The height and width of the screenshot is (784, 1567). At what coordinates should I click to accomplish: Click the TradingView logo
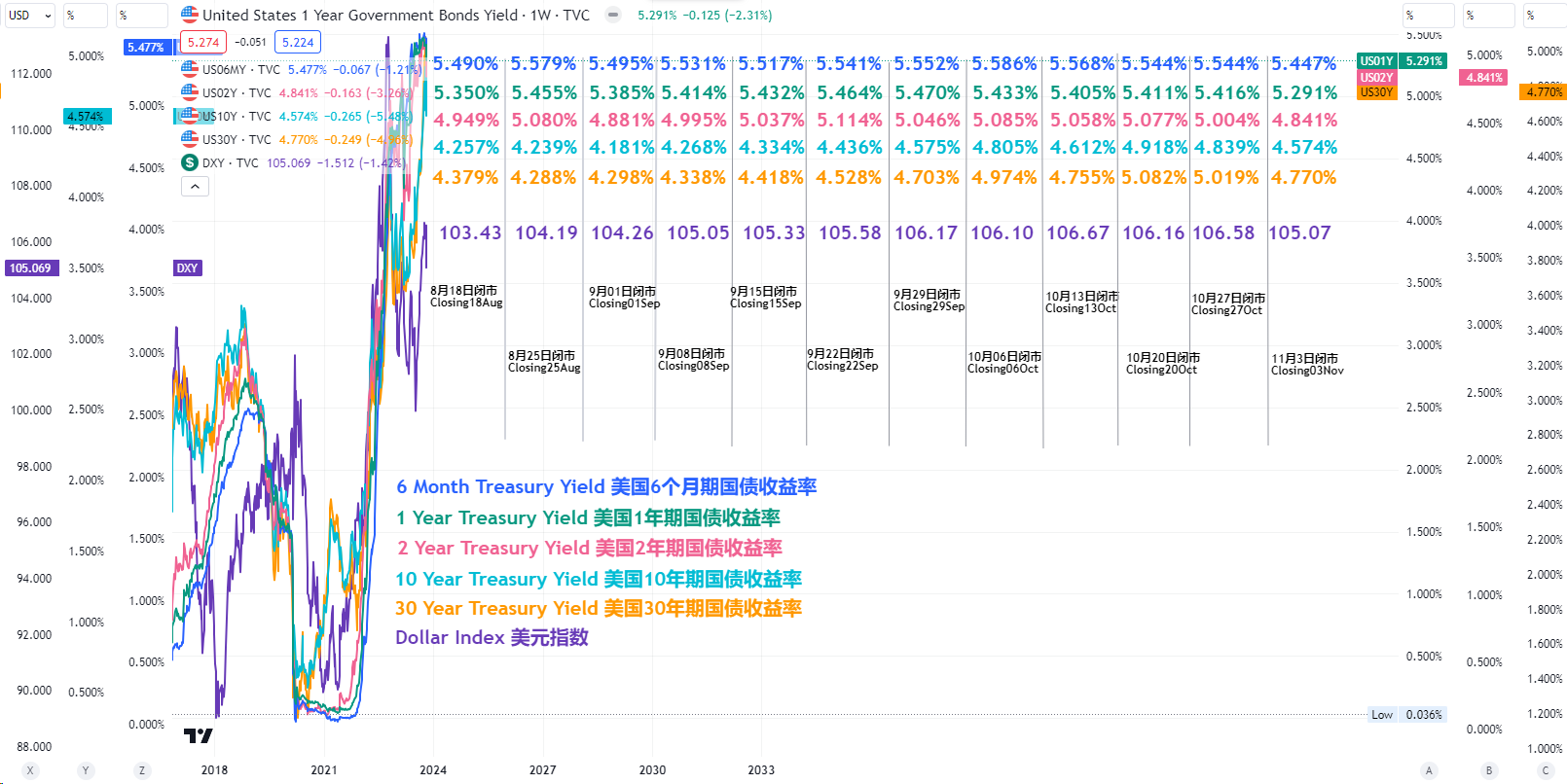[198, 735]
